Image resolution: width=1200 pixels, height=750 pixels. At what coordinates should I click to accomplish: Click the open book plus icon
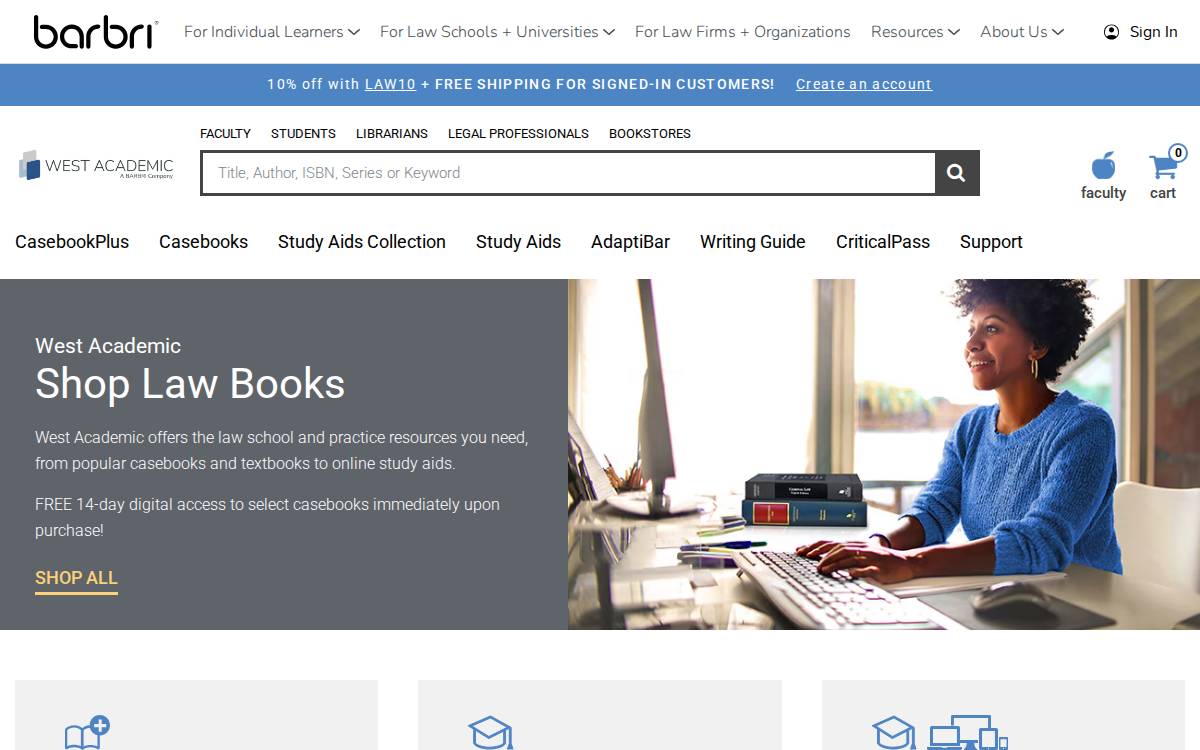(87, 733)
